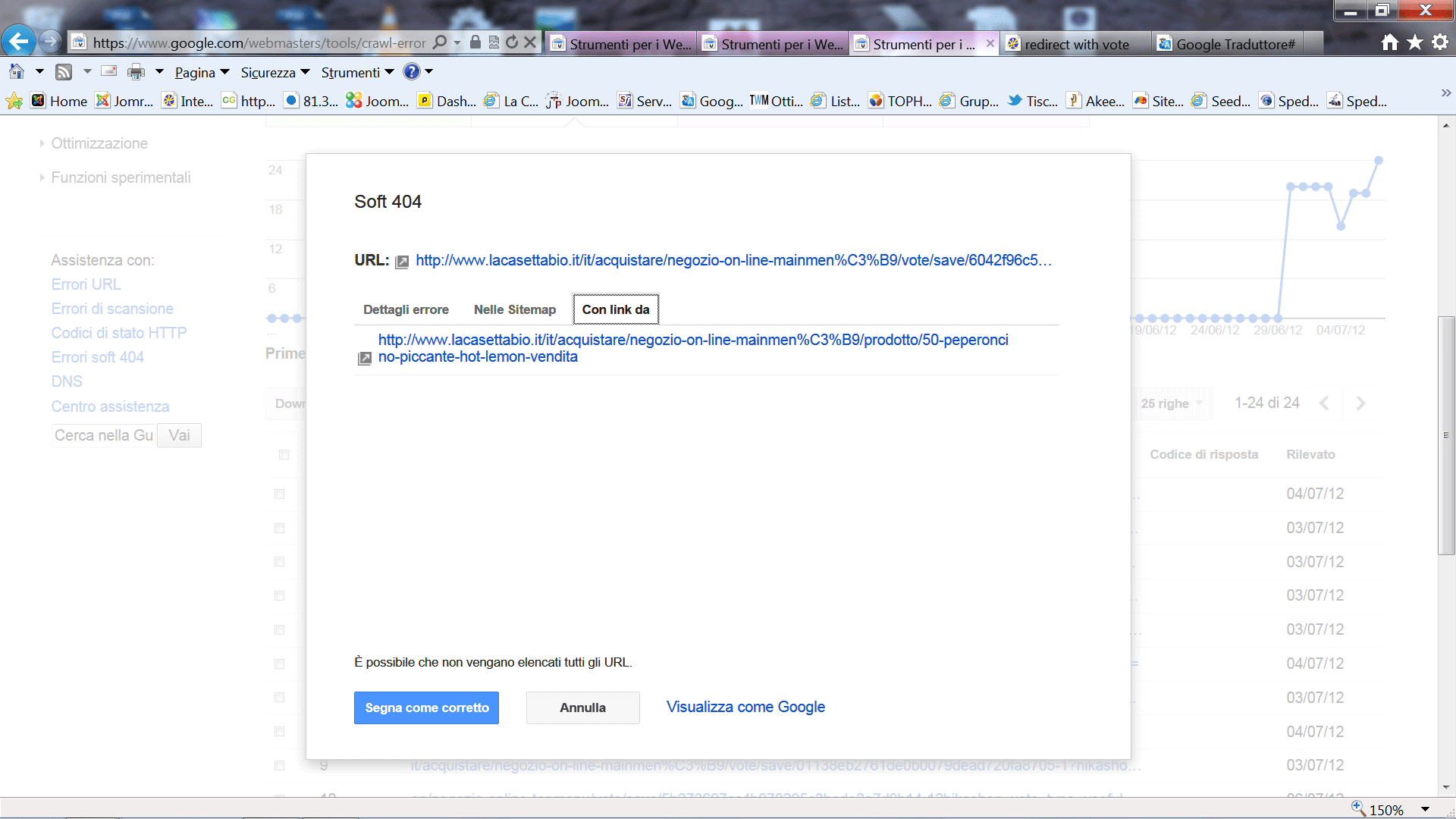Click the printer icon in command bar
Image resolution: width=1456 pixels, height=819 pixels.
point(136,72)
